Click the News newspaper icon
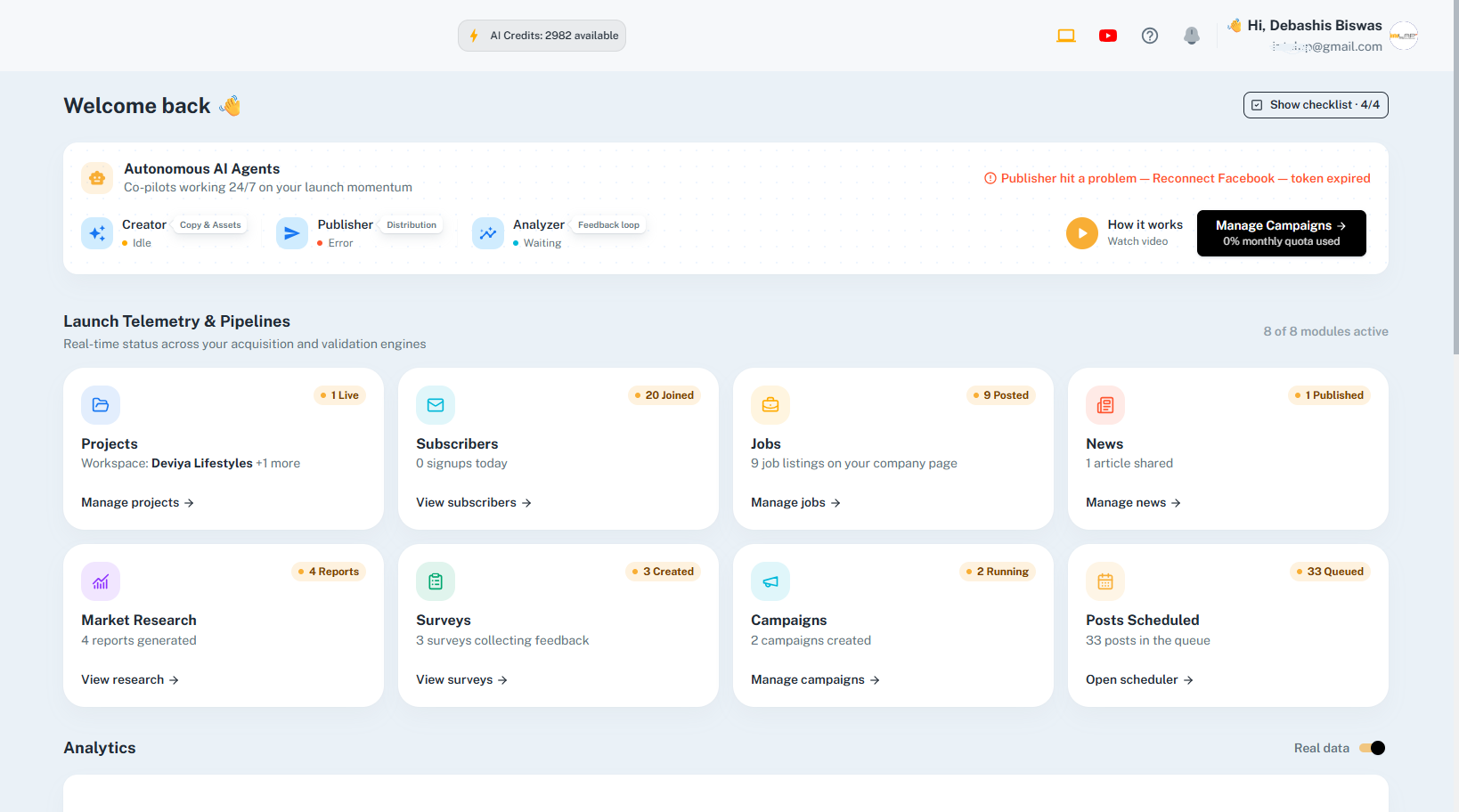Viewport: 1459px width, 812px height. tap(1105, 405)
